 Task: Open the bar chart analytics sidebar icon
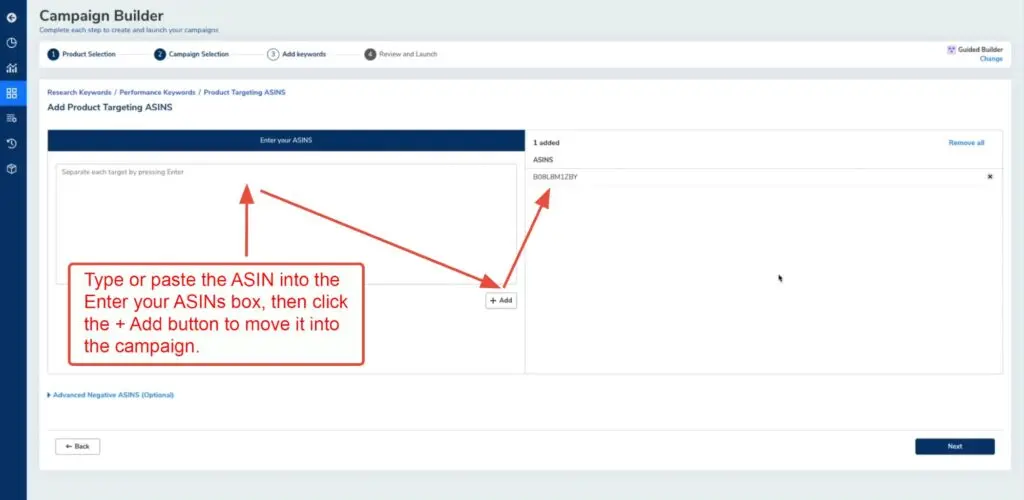click(11, 68)
